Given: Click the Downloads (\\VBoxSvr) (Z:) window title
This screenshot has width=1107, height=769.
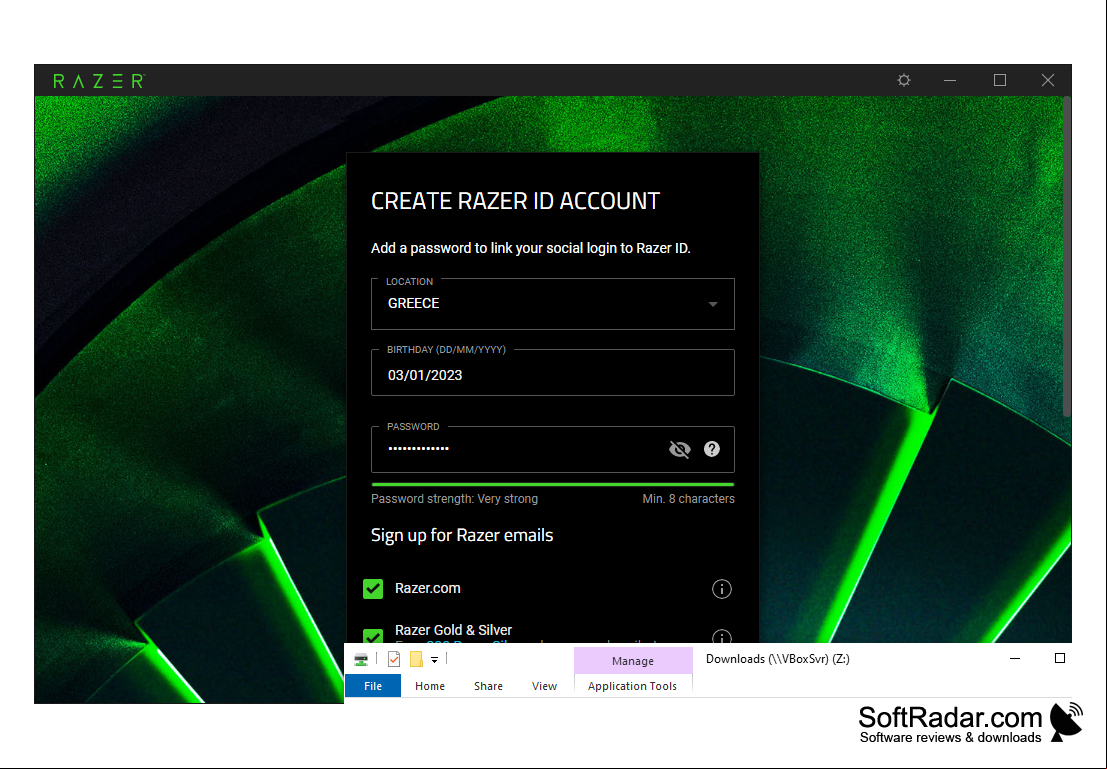Looking at the screenshot, I should (x=778, y=659).
